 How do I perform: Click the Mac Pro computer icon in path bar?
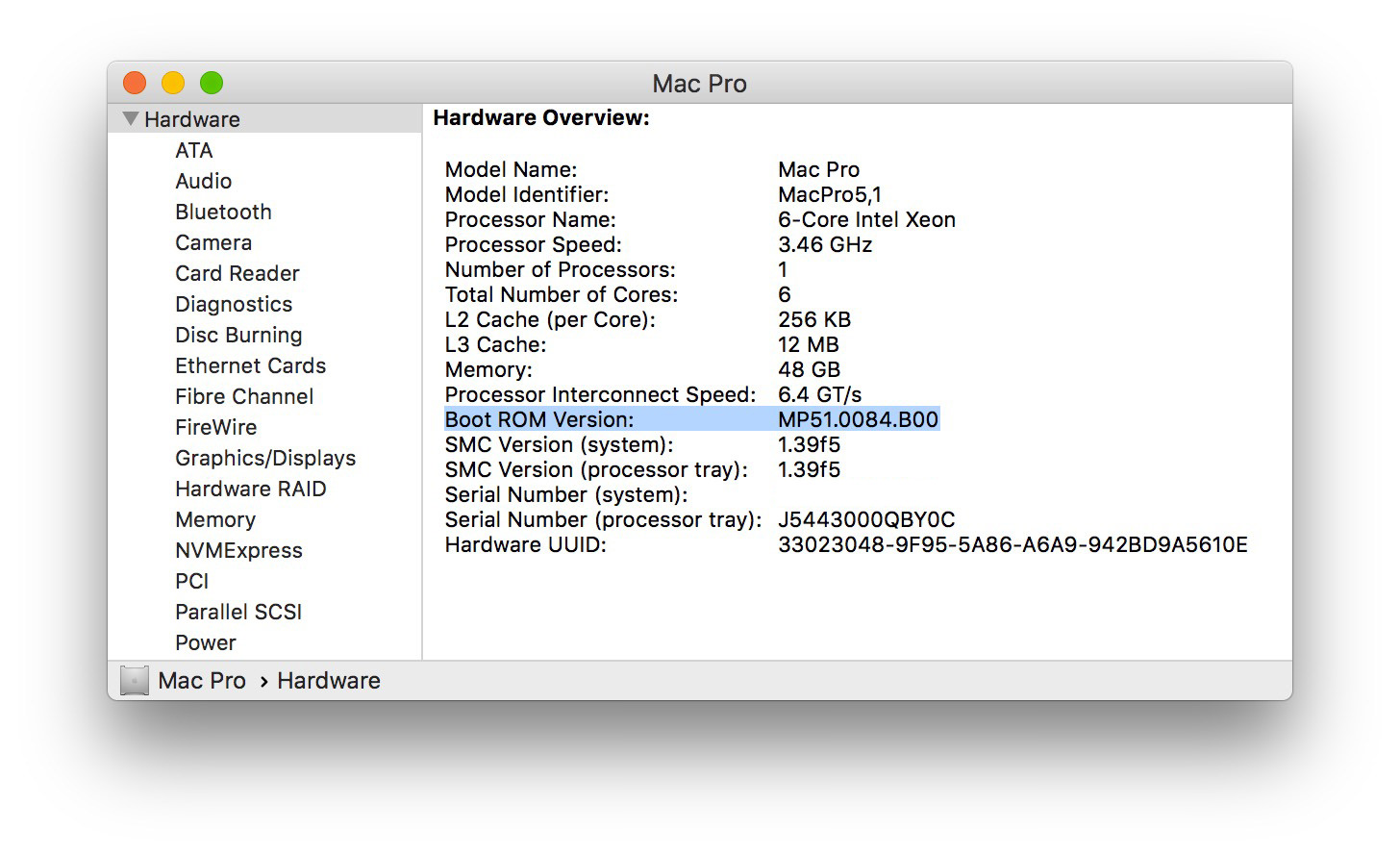tap(135, 680)
